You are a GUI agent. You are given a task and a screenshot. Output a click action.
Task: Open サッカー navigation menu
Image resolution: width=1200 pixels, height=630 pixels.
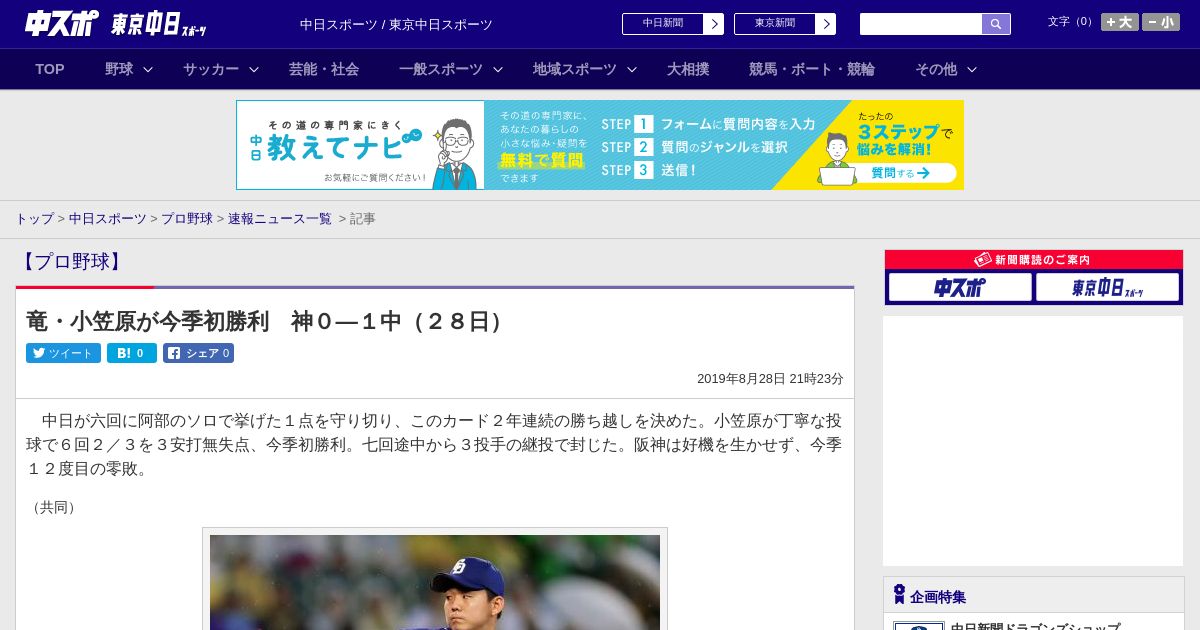211,69
